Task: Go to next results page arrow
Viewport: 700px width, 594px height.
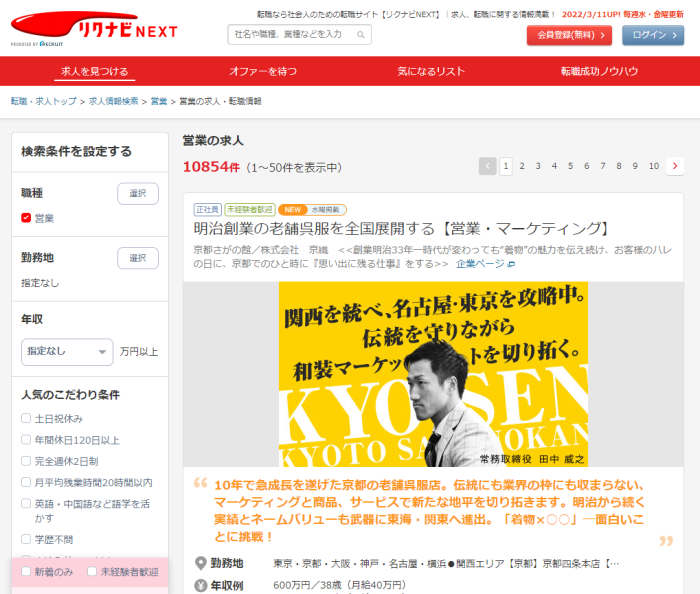Action: [x=675, y=166]
